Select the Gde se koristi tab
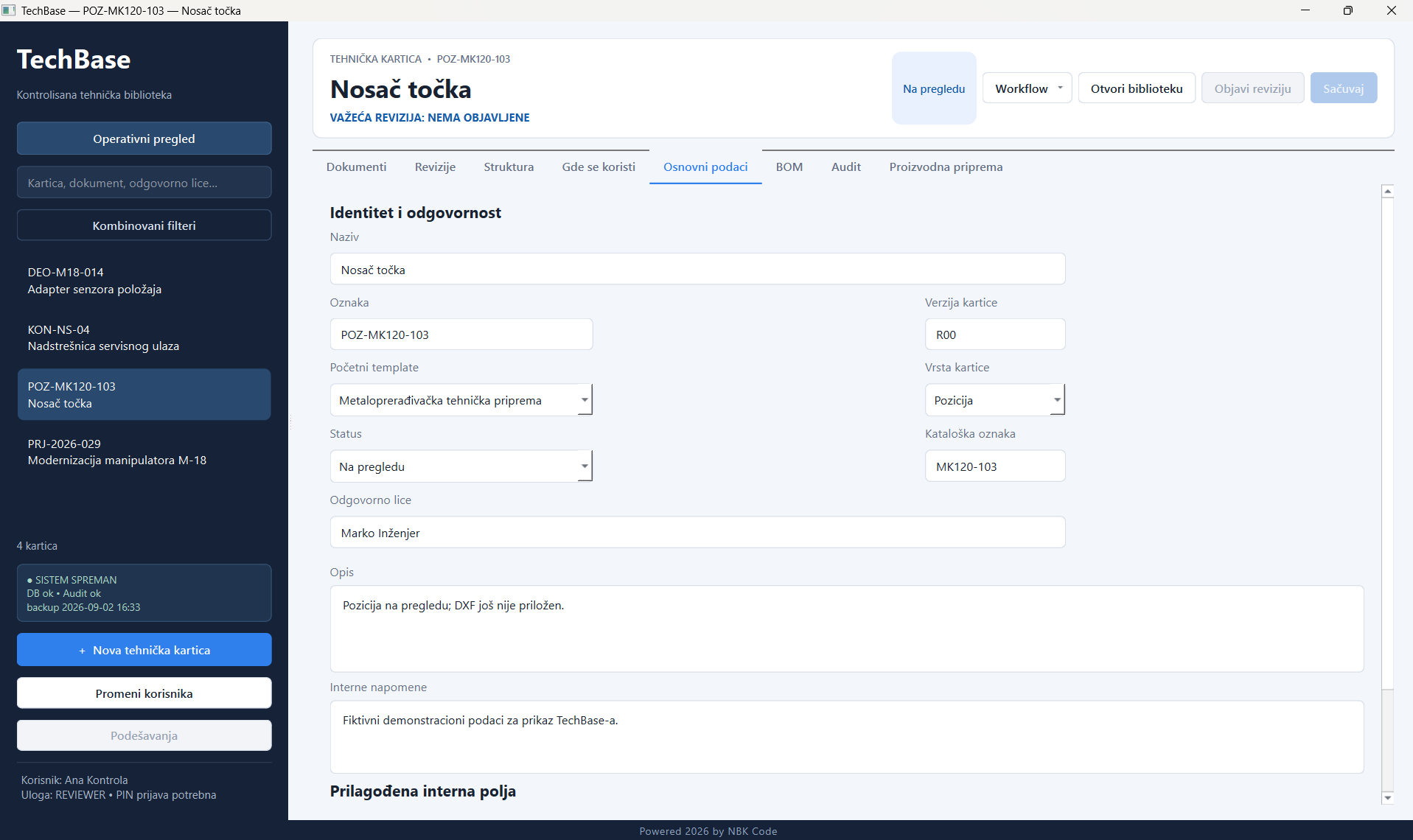Image resolution: width=1413 pixels, height=840 pixels. coord(599,167)
